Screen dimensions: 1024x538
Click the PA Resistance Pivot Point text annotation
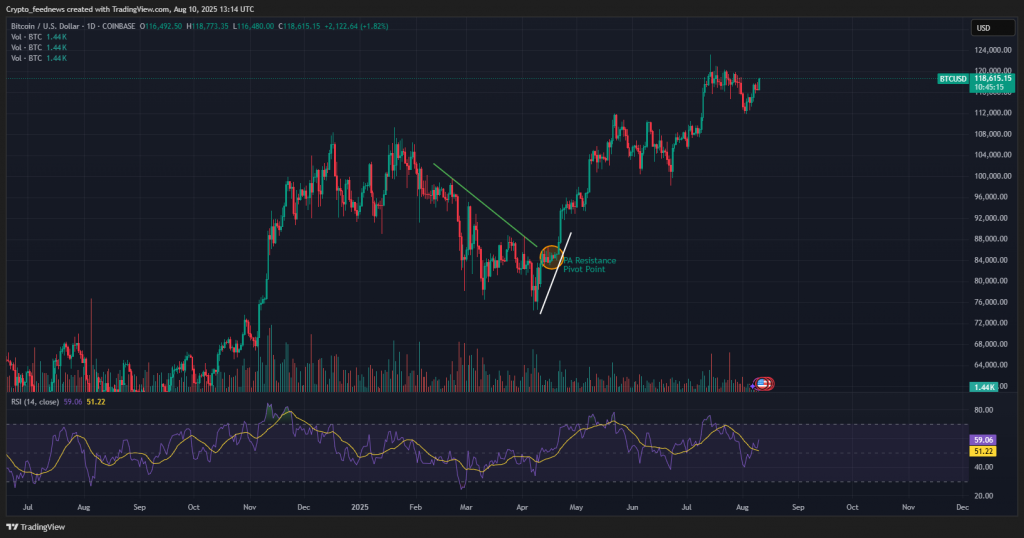[590, 265]
